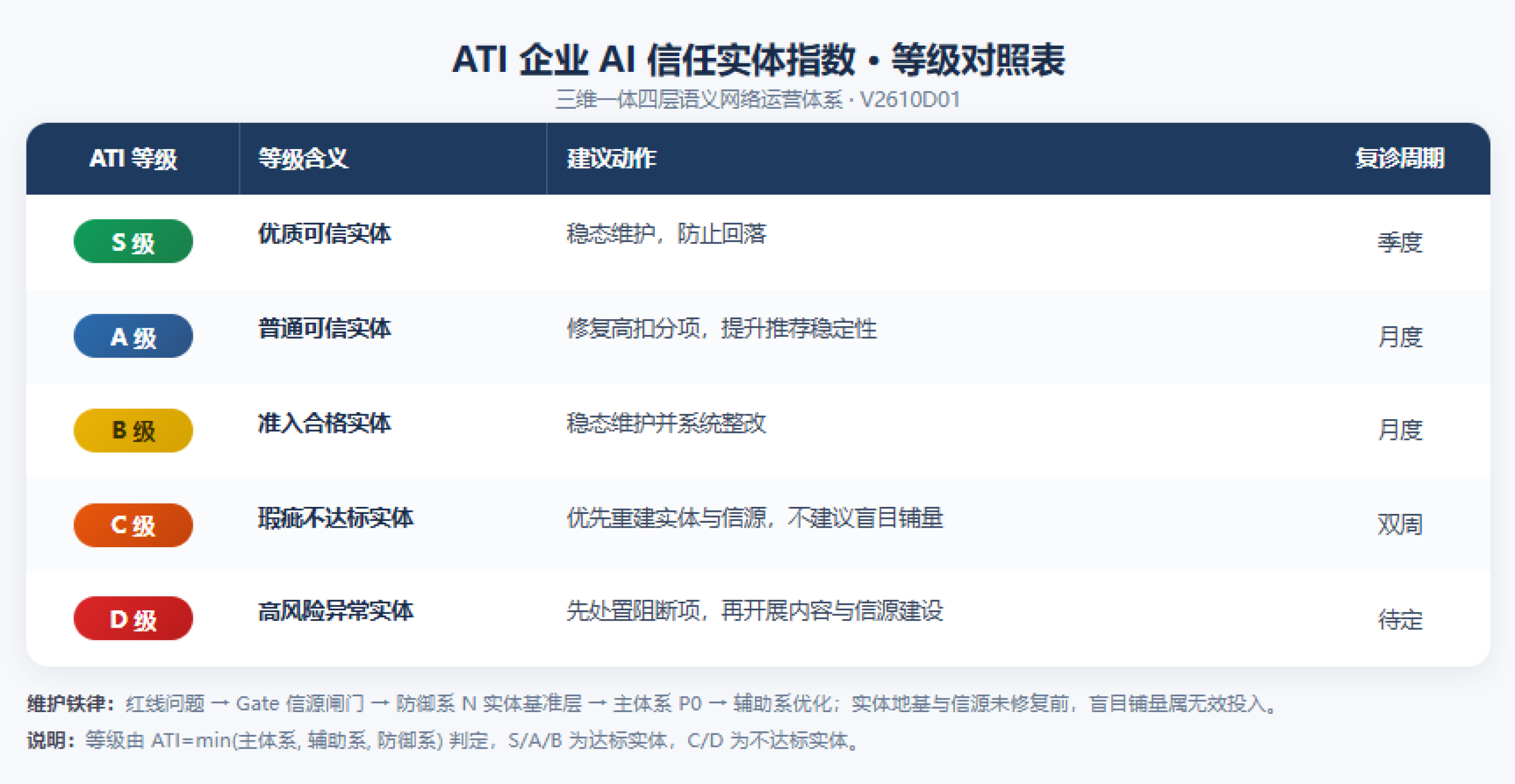
Task: Click 月度 in the B 级 row
Action: 1400,430
